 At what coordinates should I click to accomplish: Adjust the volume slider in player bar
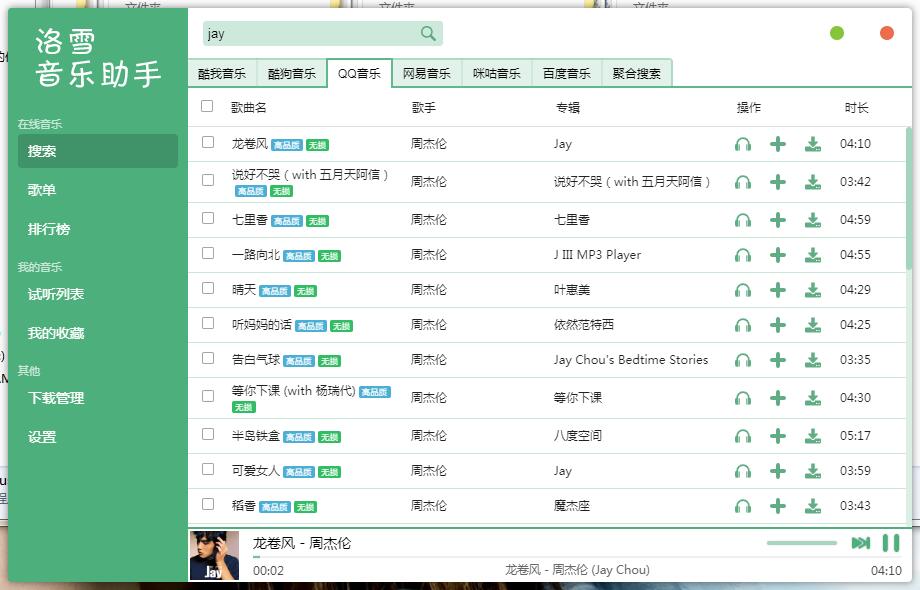pos(801,543)
